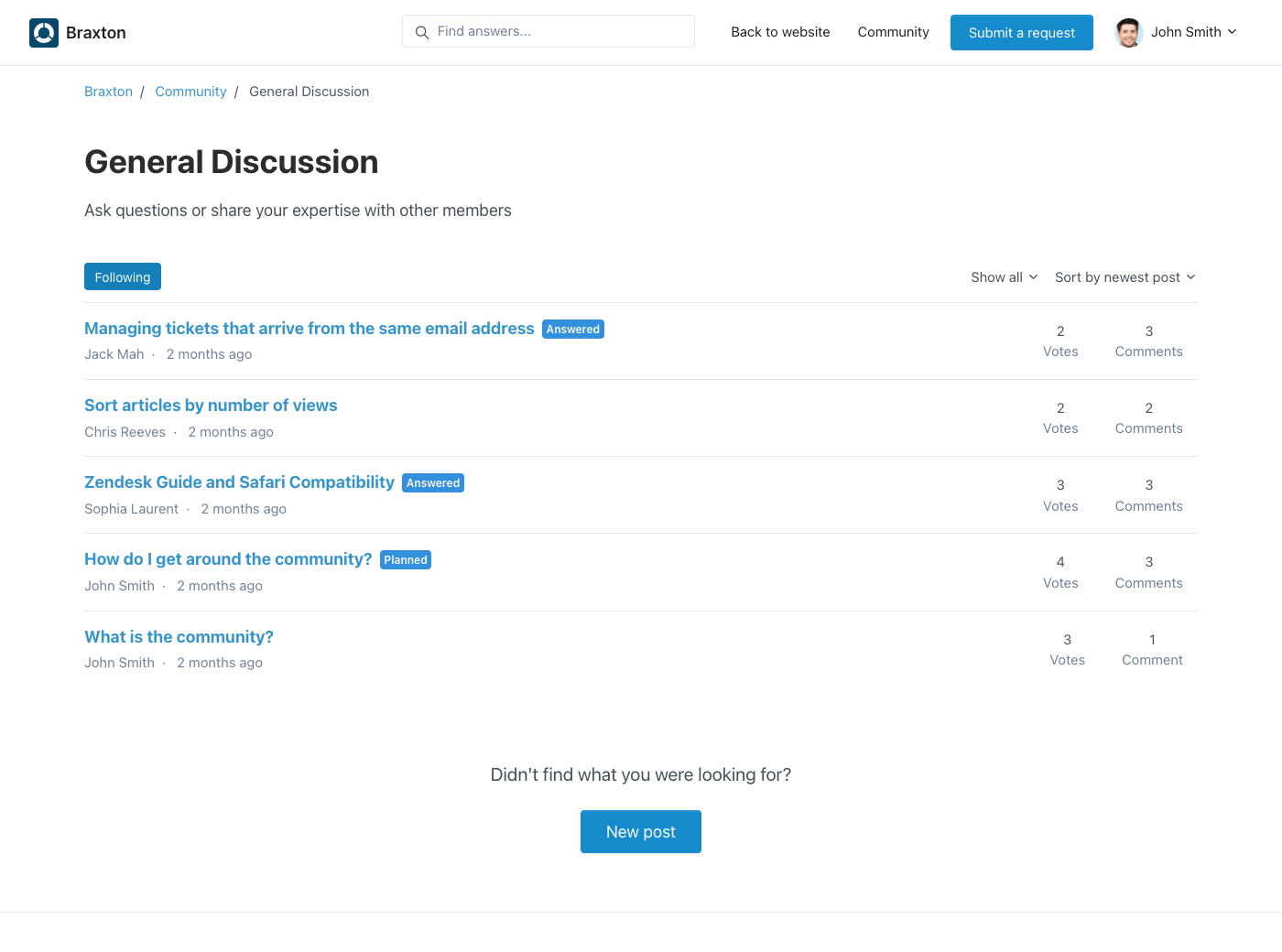This screenshot has width=1282, height=952.
Task: Open Zendesk Guide and Safari Compatibility post
Action: click(x=239, y=482)
